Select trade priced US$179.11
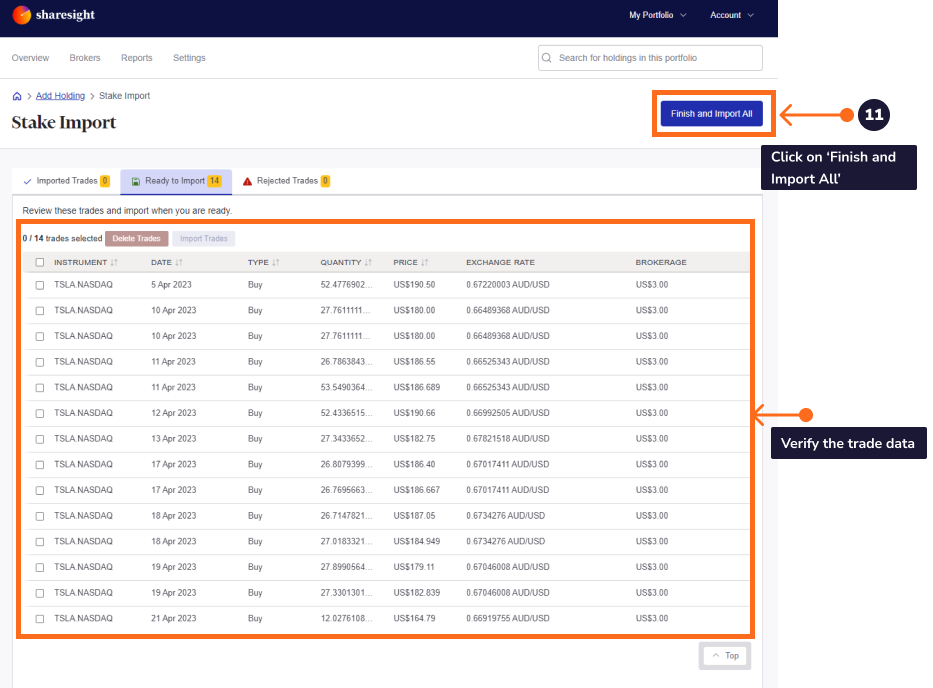Viewport: 933px width, 688px height. click(40, 567)
